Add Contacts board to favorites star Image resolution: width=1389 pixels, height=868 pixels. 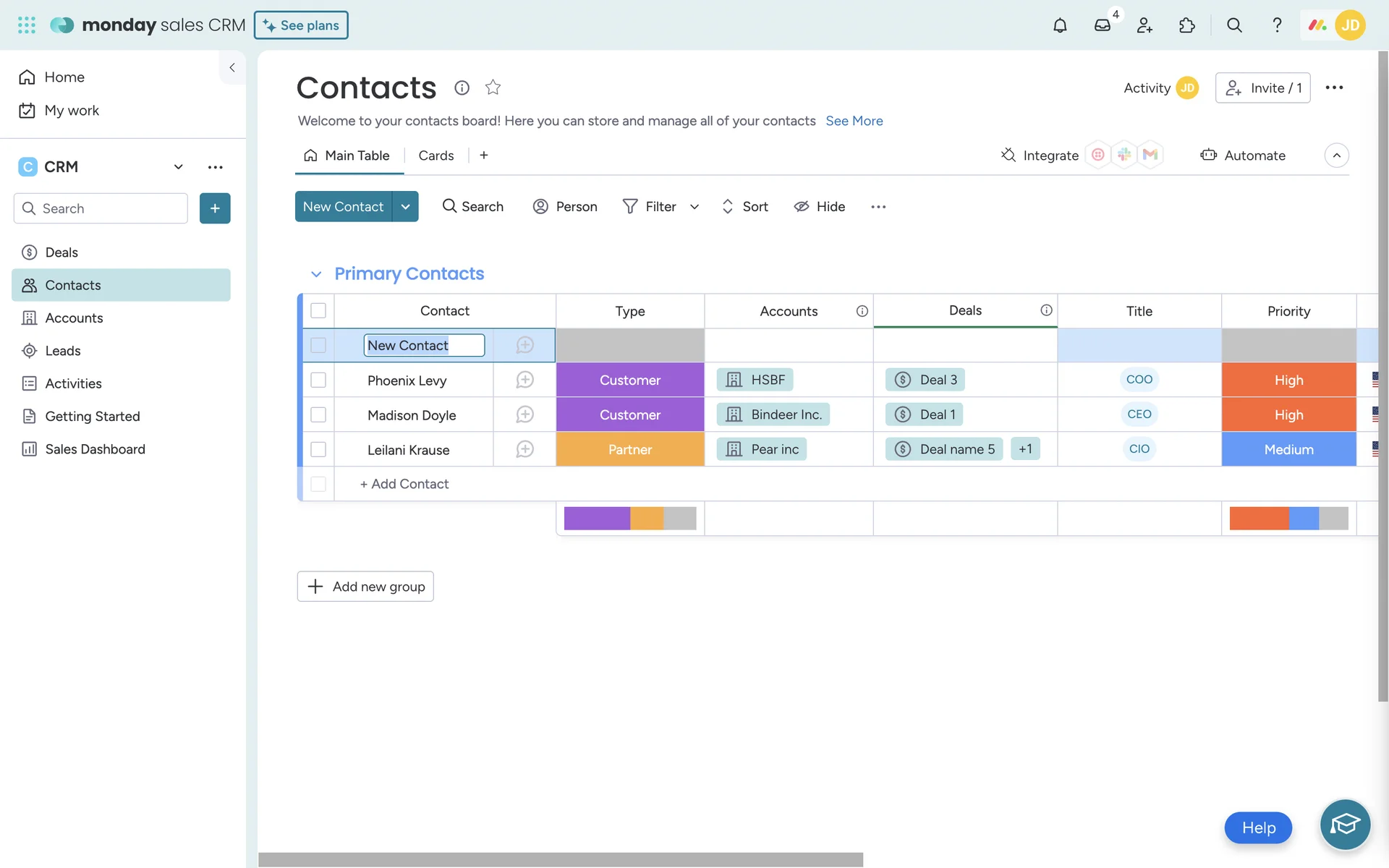(x=493, y=88)
